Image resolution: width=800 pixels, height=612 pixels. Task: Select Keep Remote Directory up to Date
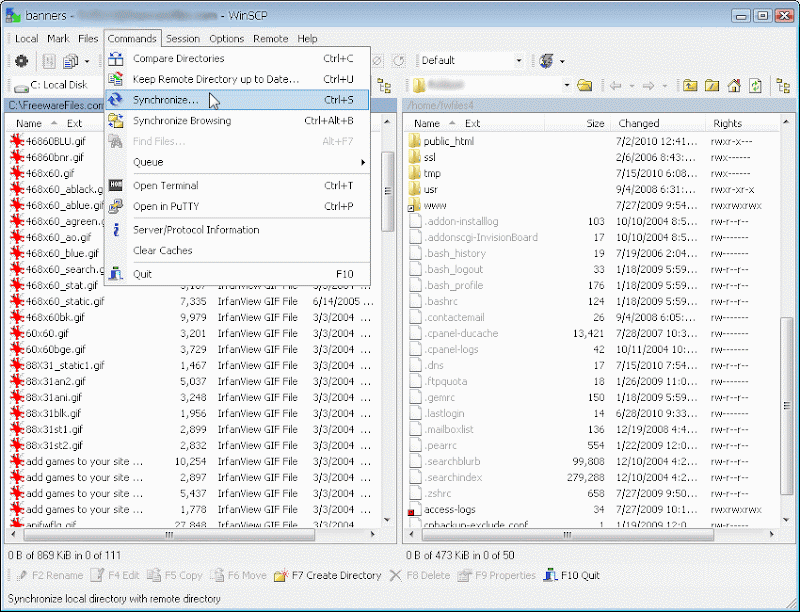[237, 79]
